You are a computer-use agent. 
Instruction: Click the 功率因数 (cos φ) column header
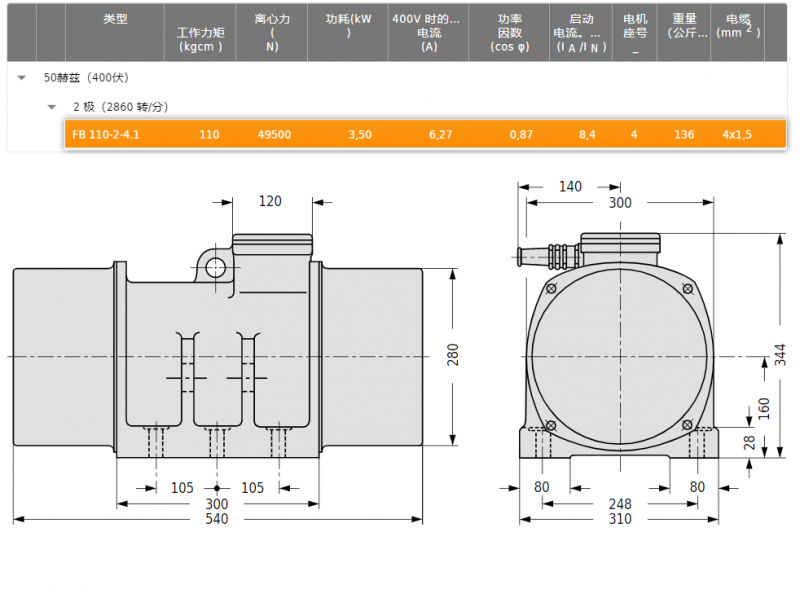coord(510,33)
